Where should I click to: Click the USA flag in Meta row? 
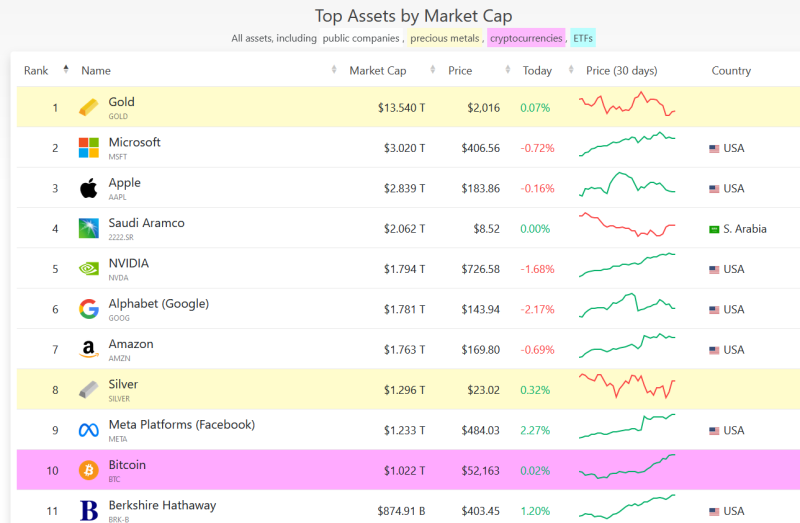(x=714, y=431)
